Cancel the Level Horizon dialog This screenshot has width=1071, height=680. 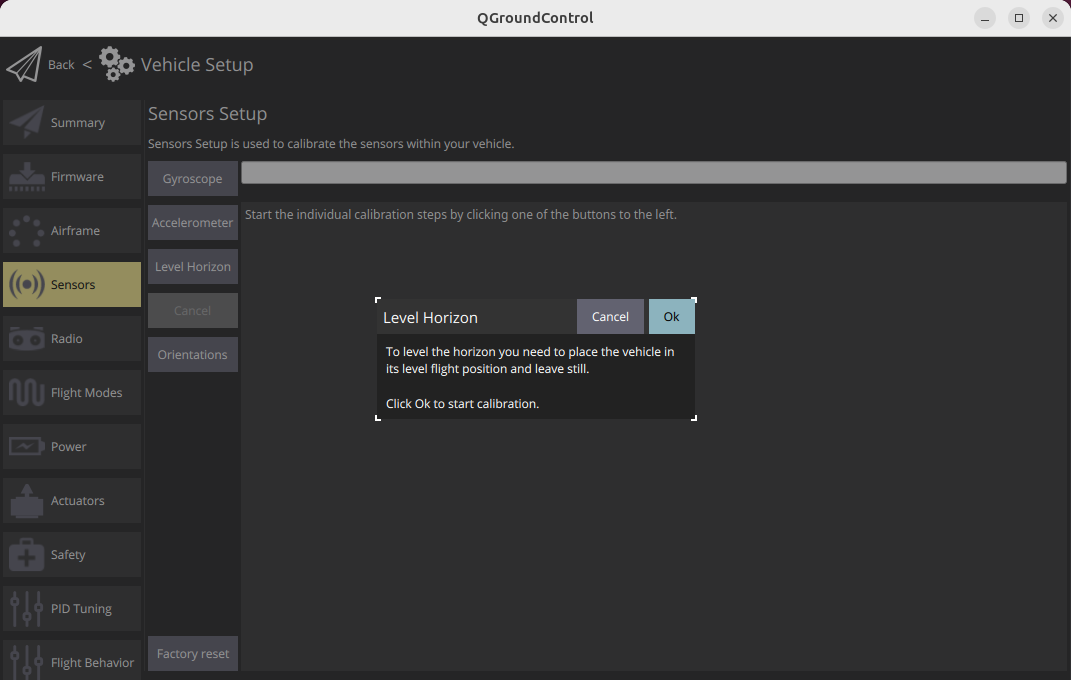coord(610,317)
